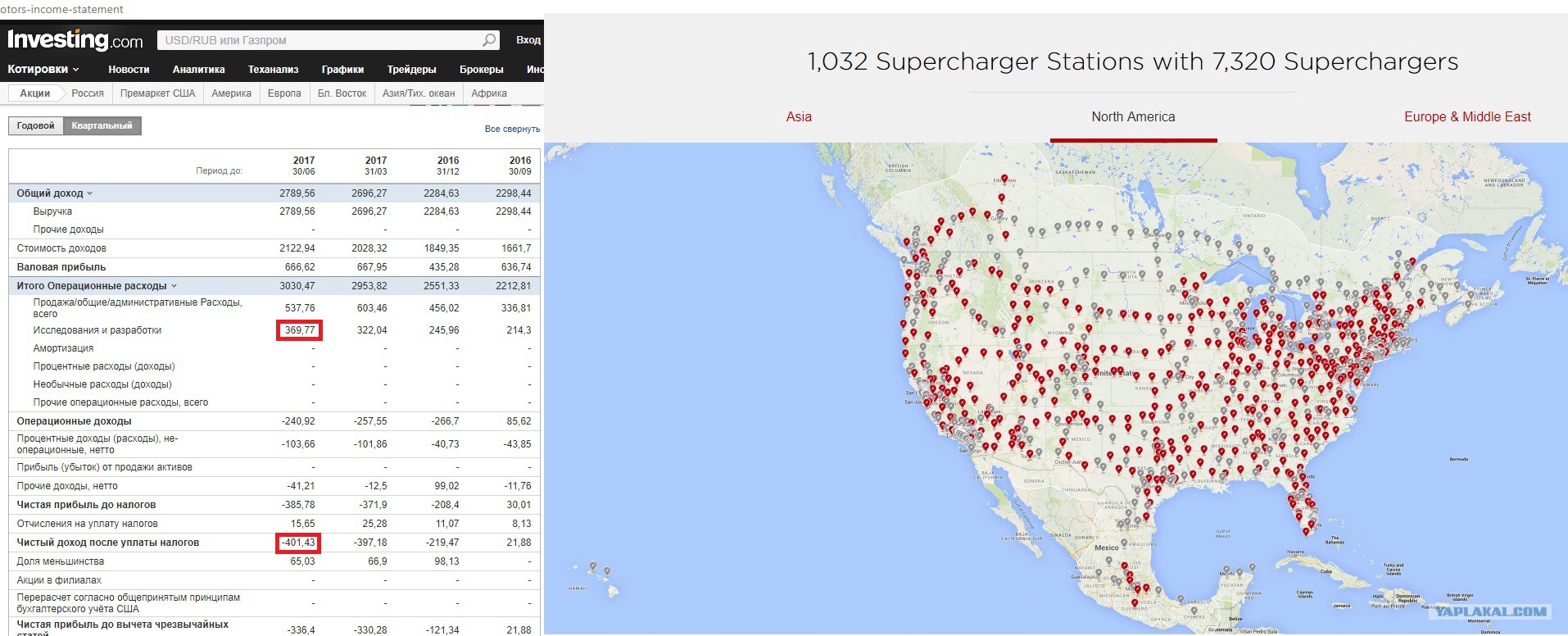1568x636 pixels.
Task: Select the Акции sub-navigation tab
Action: (34, 93)
